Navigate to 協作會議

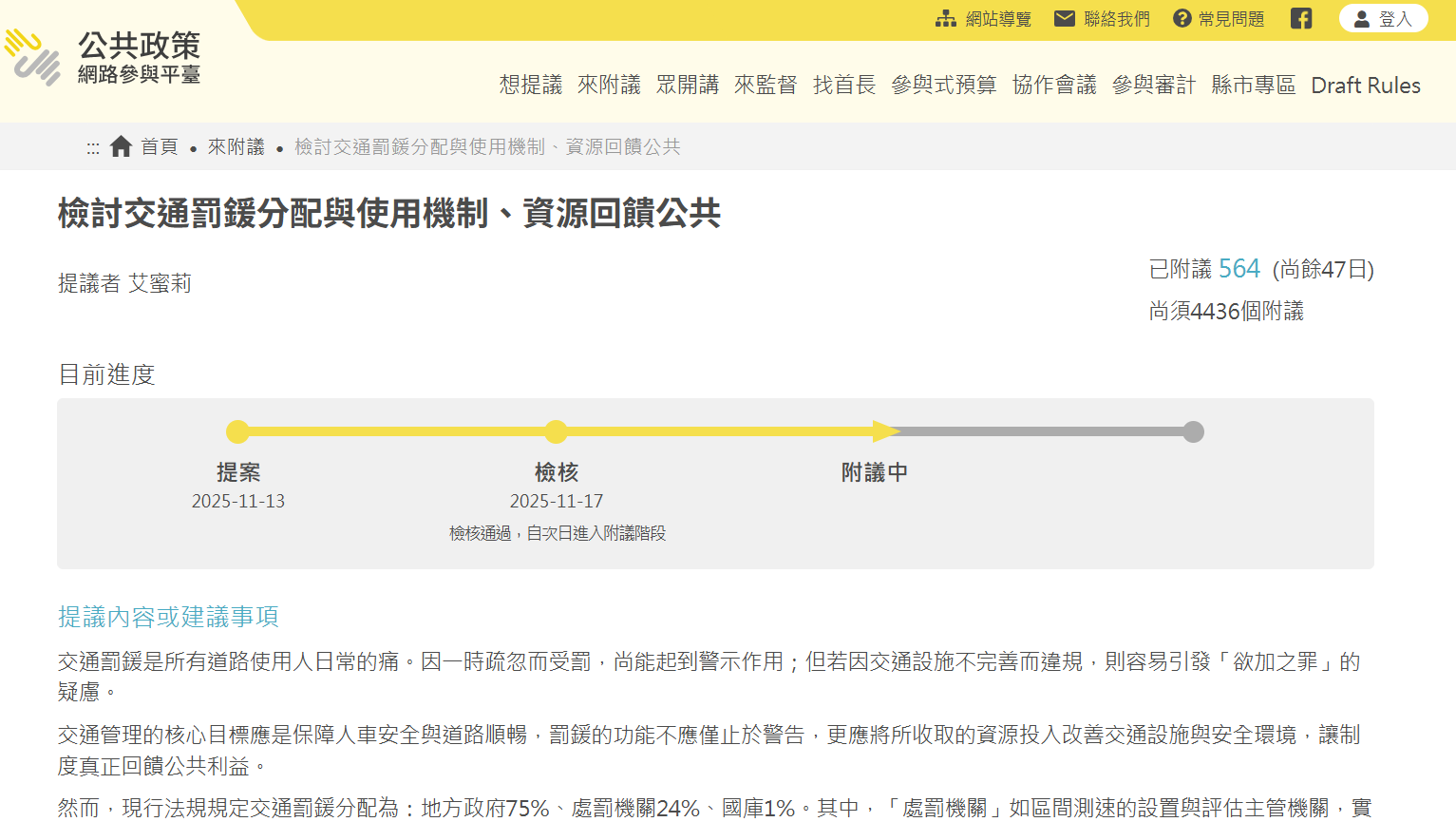1053,85
